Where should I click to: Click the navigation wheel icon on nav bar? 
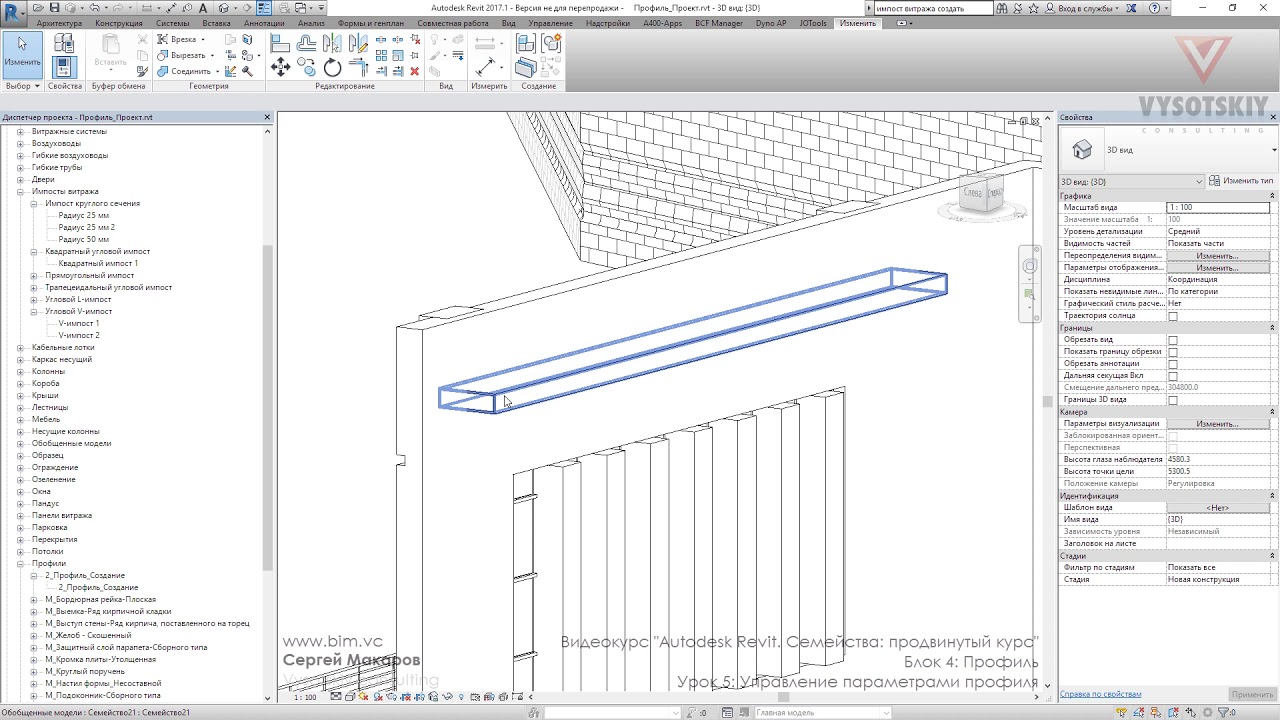tap(1030, 266)
